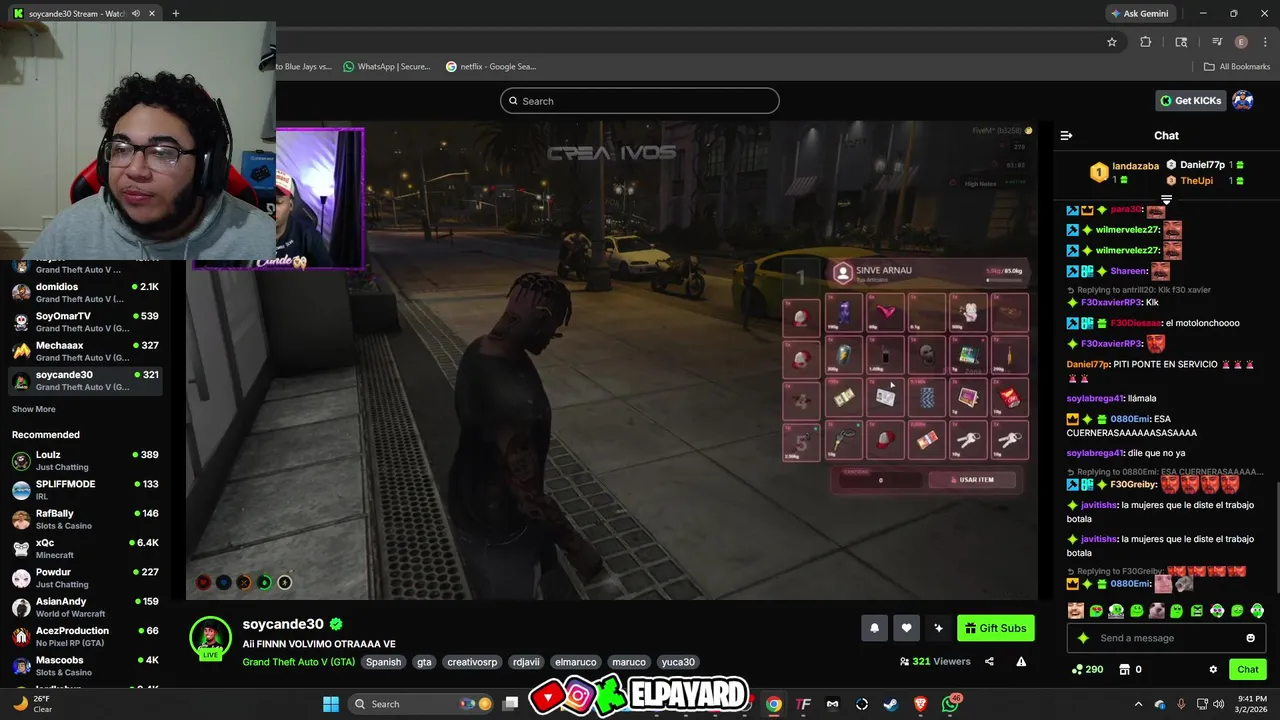Select the soycande30 Stream browser tab

(x=84, y=13)
